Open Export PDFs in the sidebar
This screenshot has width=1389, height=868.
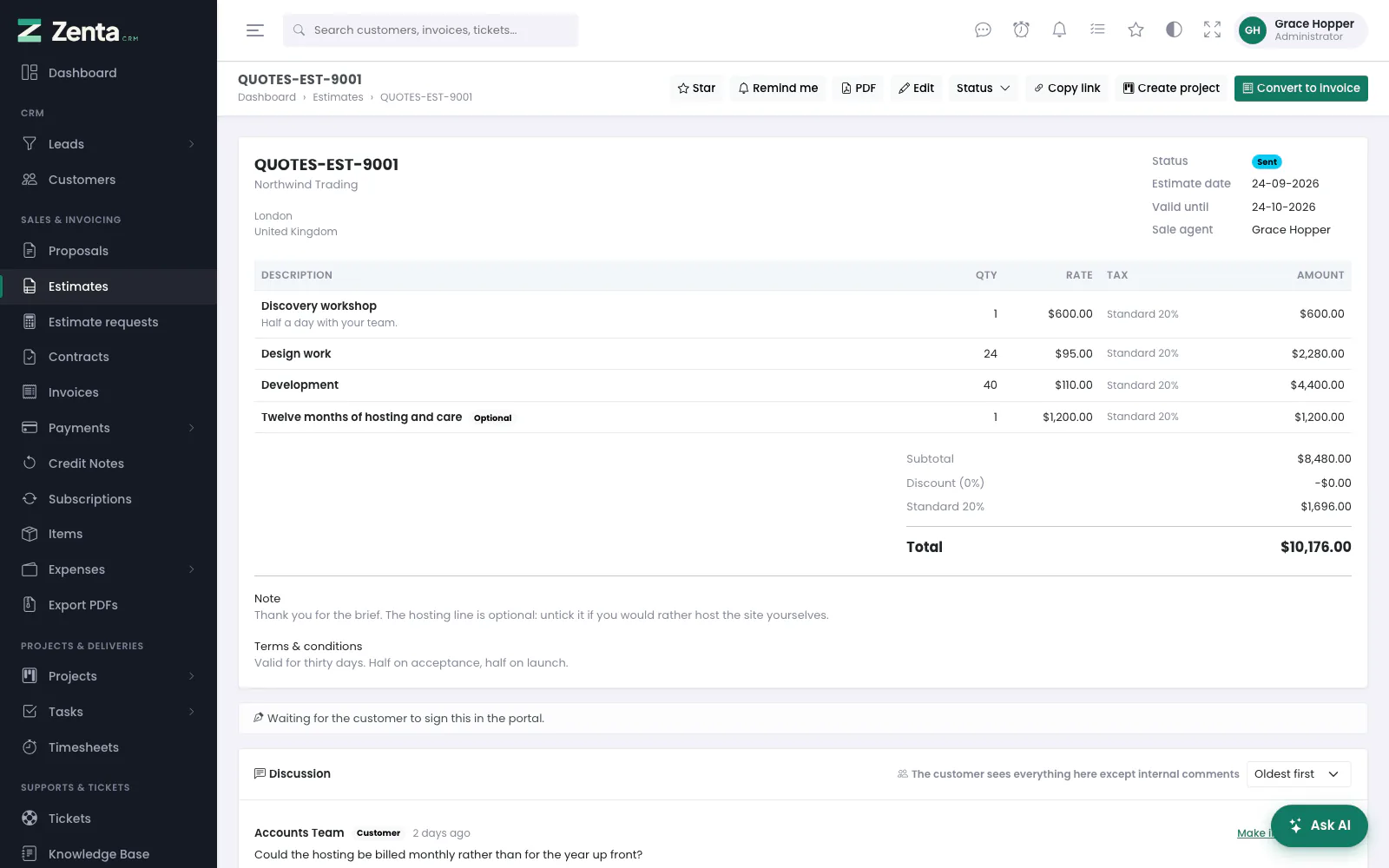click(x=109, y=605)
